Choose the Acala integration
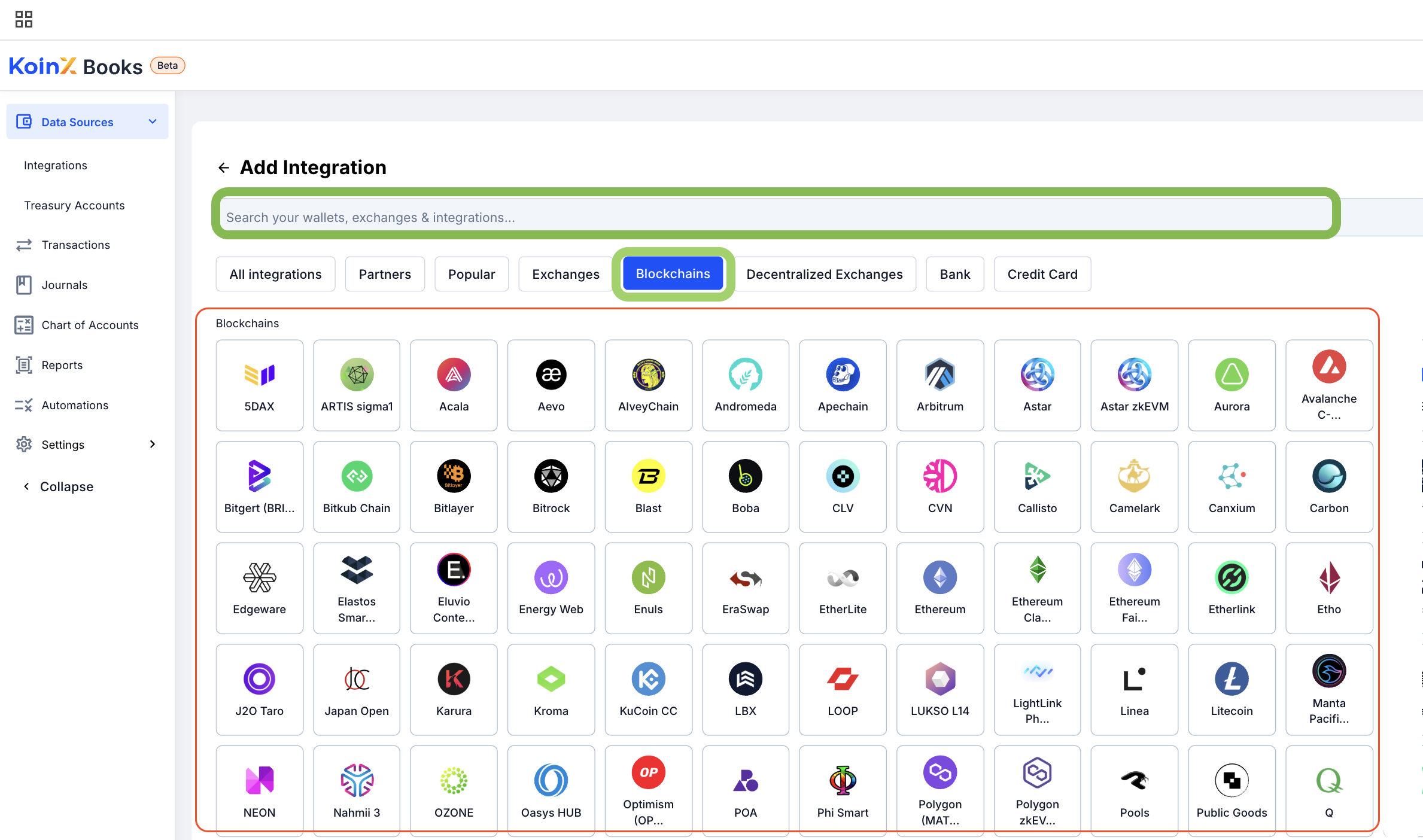 (x=454, y=385)
